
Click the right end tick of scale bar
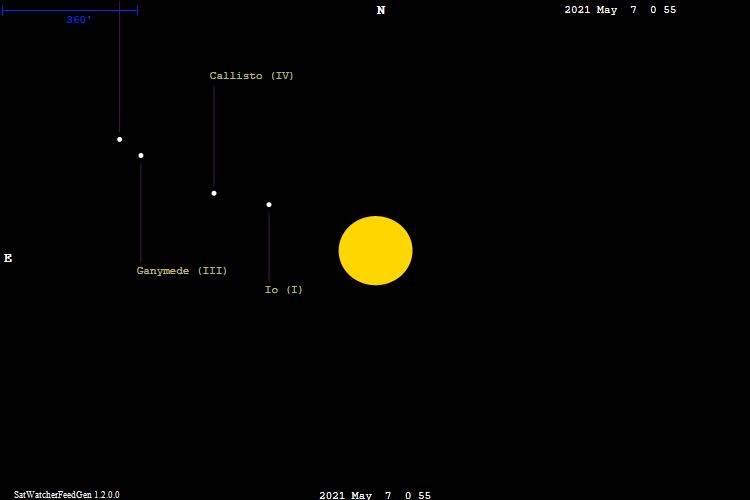pyautogui.click(x=137, y=11)
